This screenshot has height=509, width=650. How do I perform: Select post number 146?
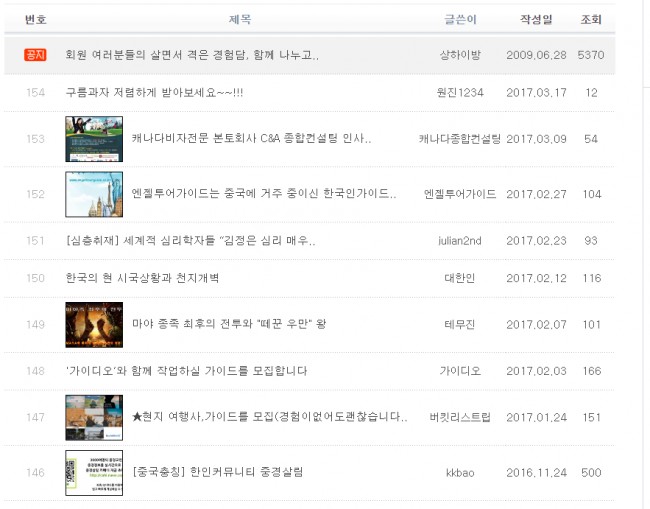coord(36,473)
